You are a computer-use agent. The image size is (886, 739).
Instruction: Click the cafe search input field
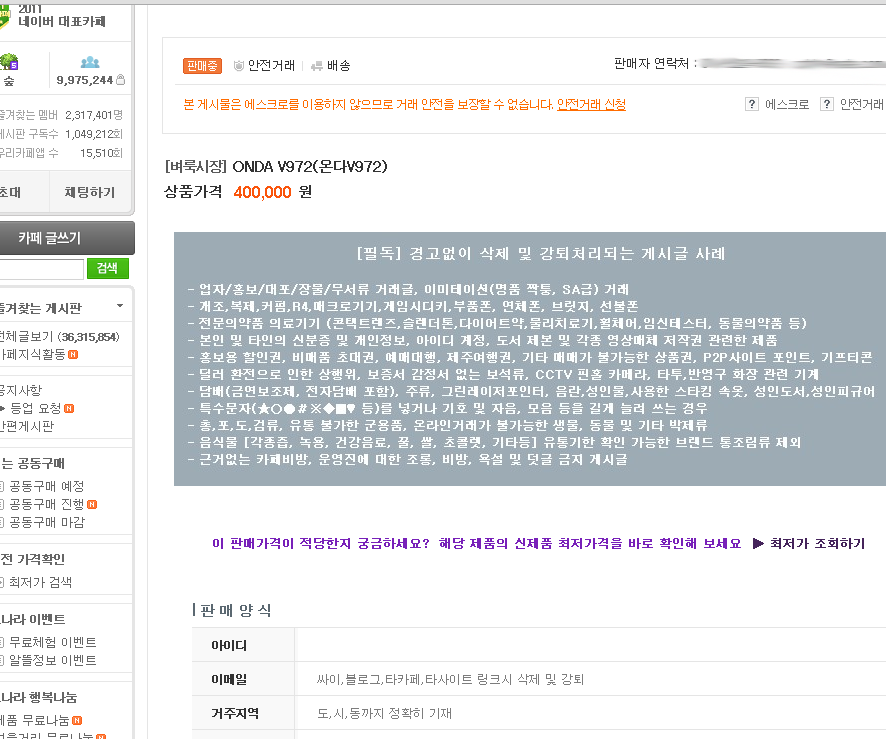coord(41,269)
